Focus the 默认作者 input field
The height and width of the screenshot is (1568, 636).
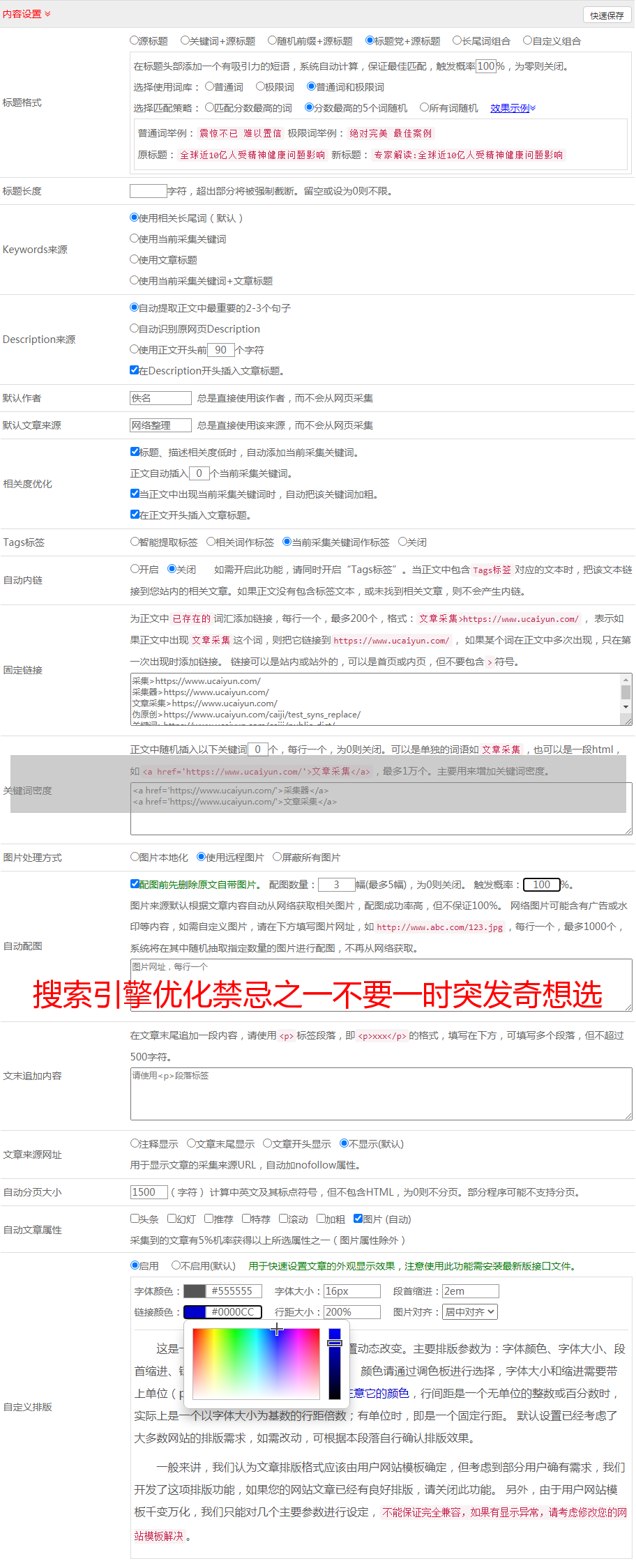pyautogui.click(x=160, y=398)
